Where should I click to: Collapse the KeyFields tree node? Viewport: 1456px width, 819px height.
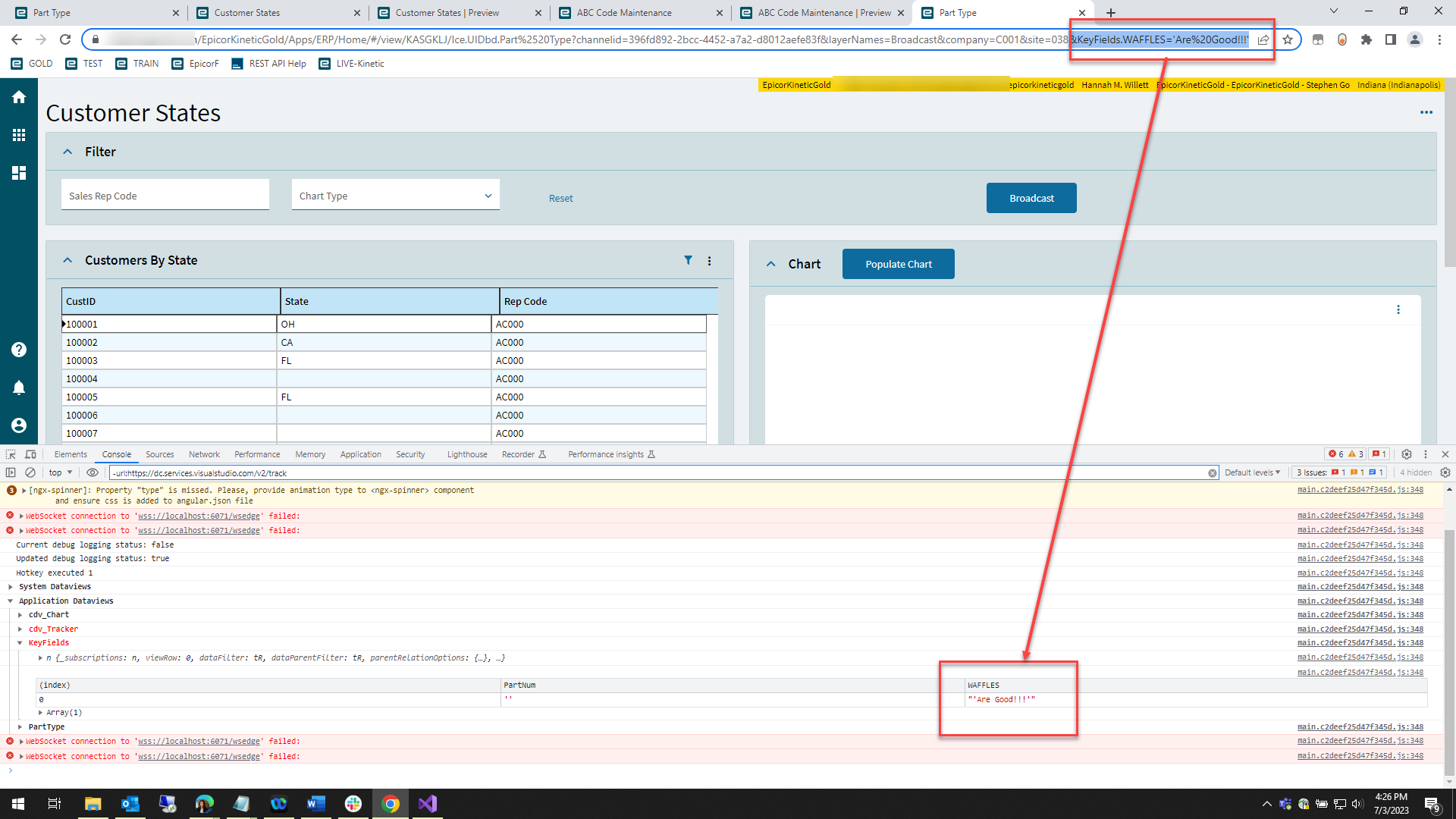[x=20, y=642]
